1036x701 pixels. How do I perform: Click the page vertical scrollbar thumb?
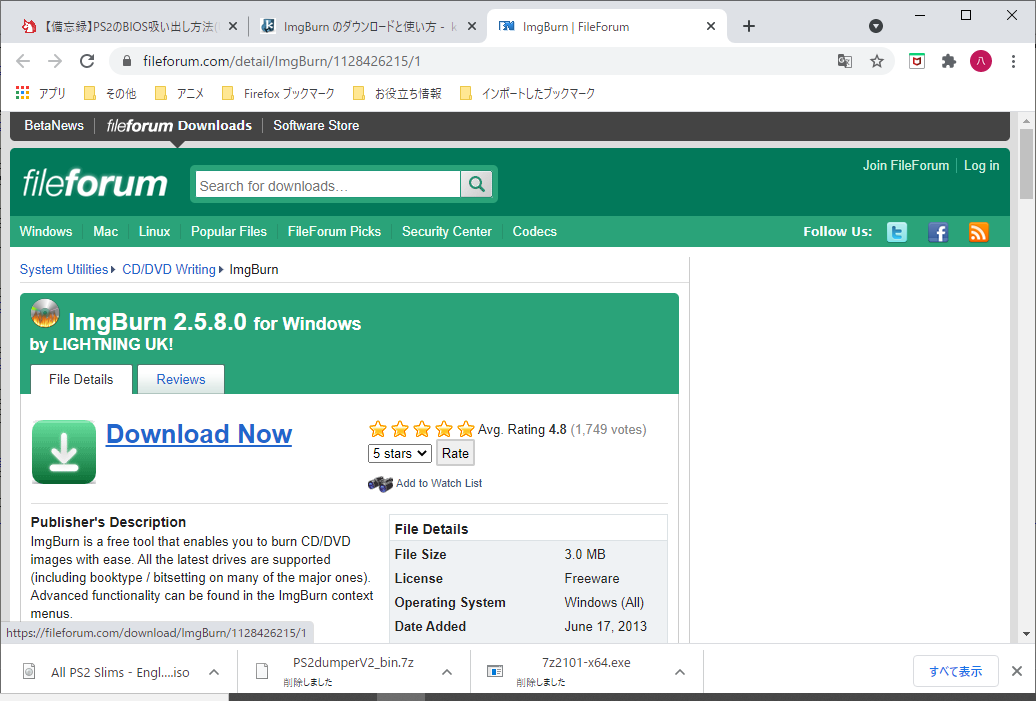pos(1026,163)
